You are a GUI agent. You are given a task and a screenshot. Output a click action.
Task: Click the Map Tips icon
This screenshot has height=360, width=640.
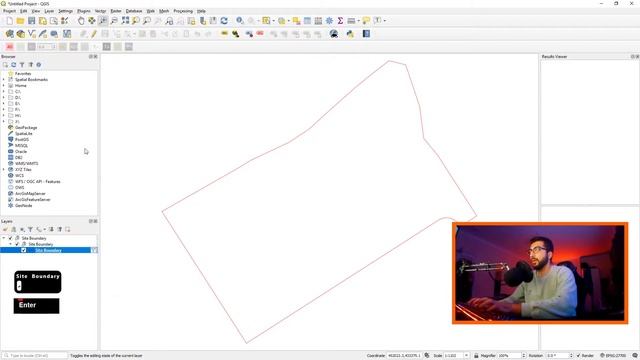click(x=366, y=21)
